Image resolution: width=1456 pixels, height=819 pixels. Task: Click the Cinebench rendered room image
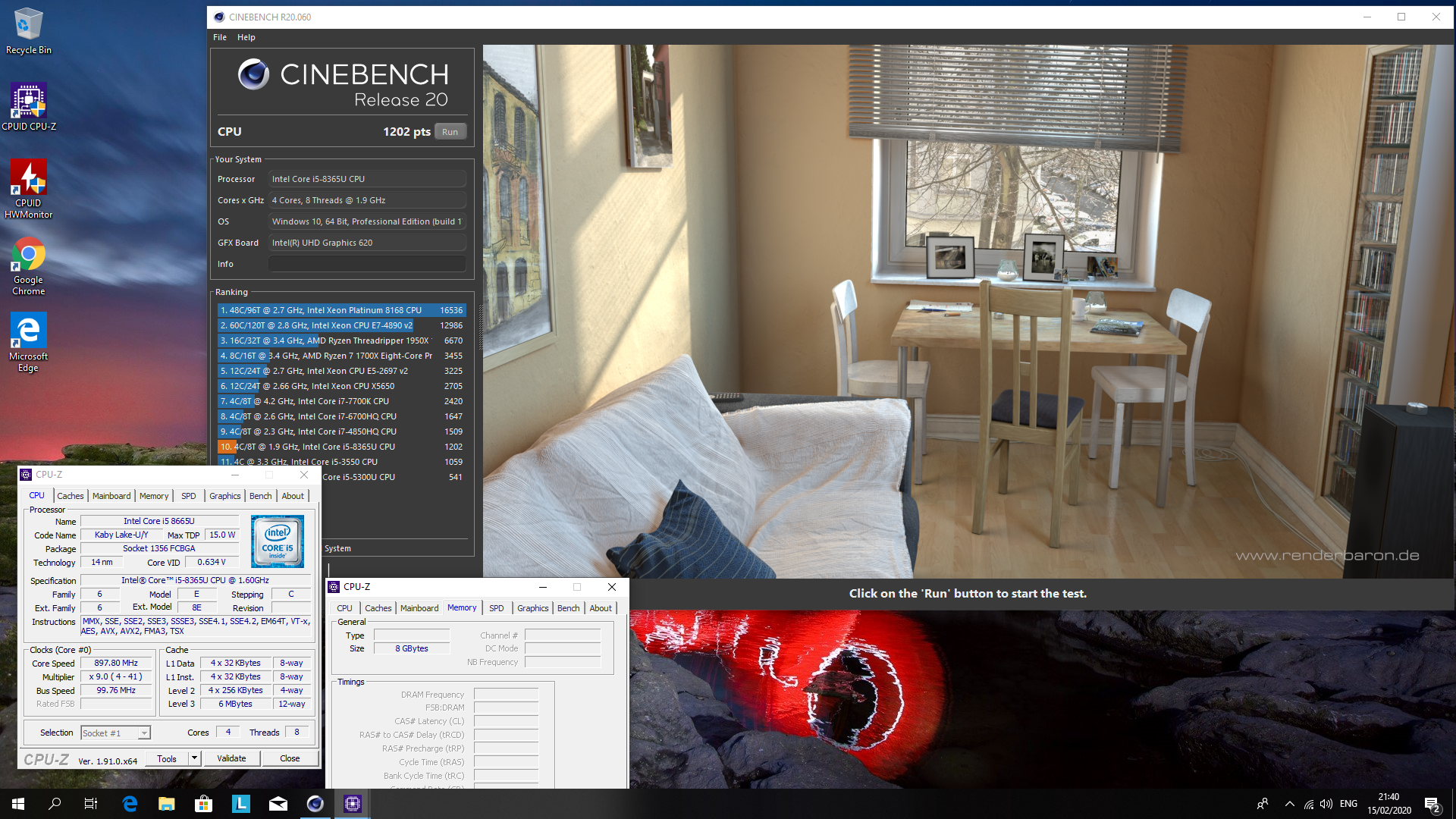point(968,311)
